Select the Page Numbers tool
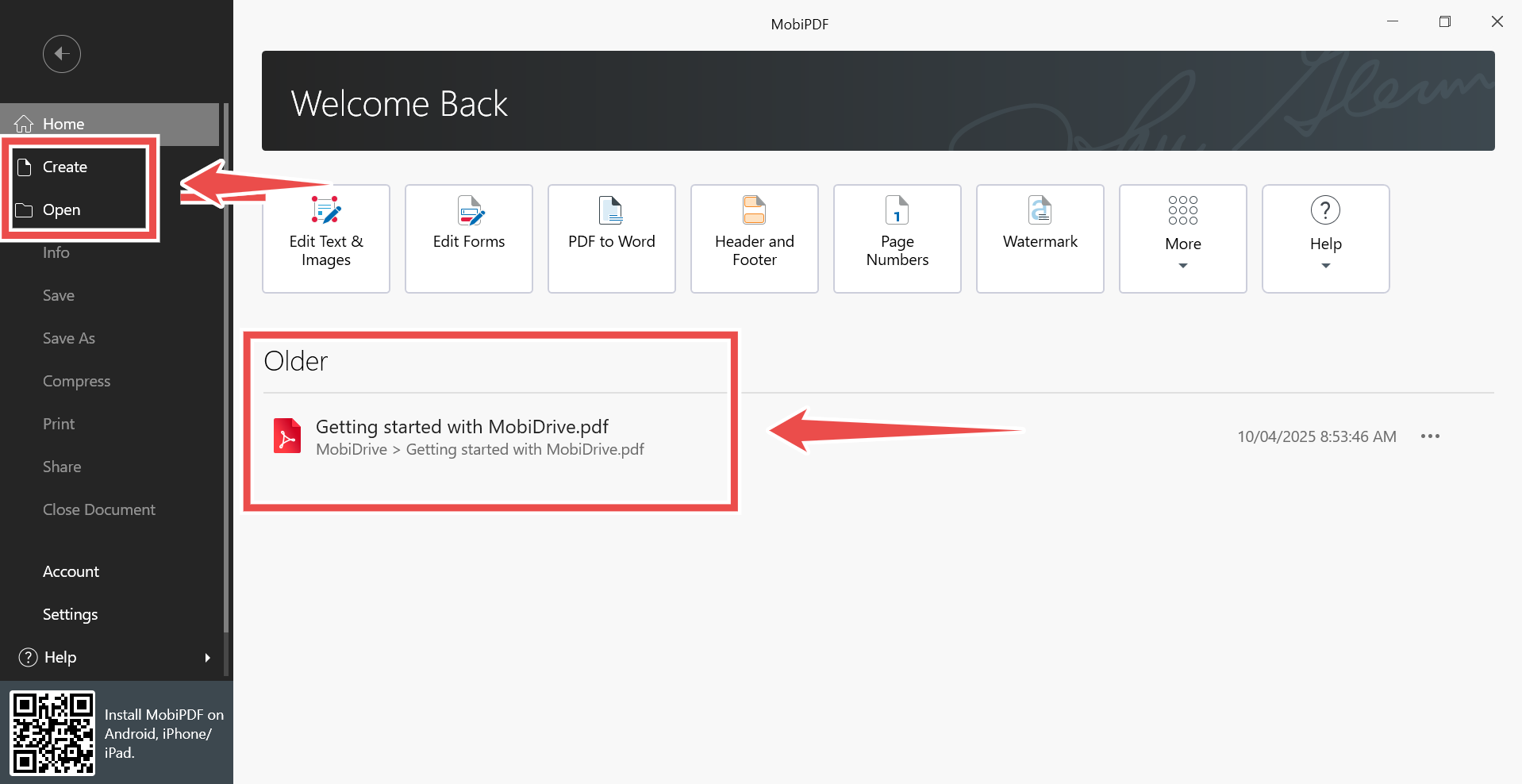The image size is (1522, 784). pos(897,239)
